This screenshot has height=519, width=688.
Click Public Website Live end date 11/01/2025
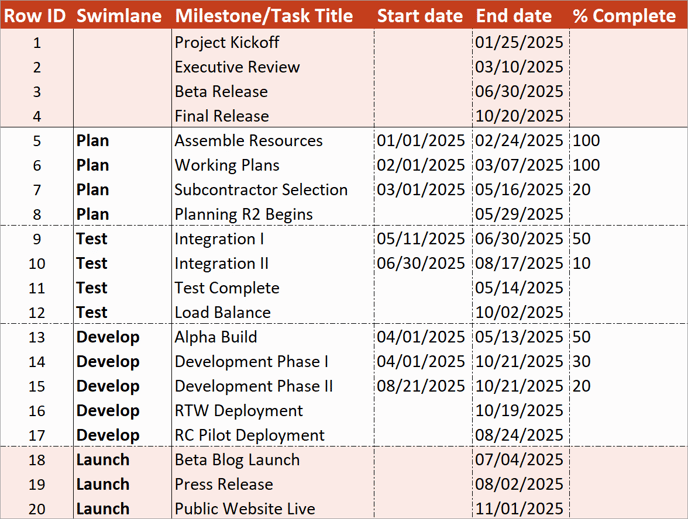[x=520, y=508]
